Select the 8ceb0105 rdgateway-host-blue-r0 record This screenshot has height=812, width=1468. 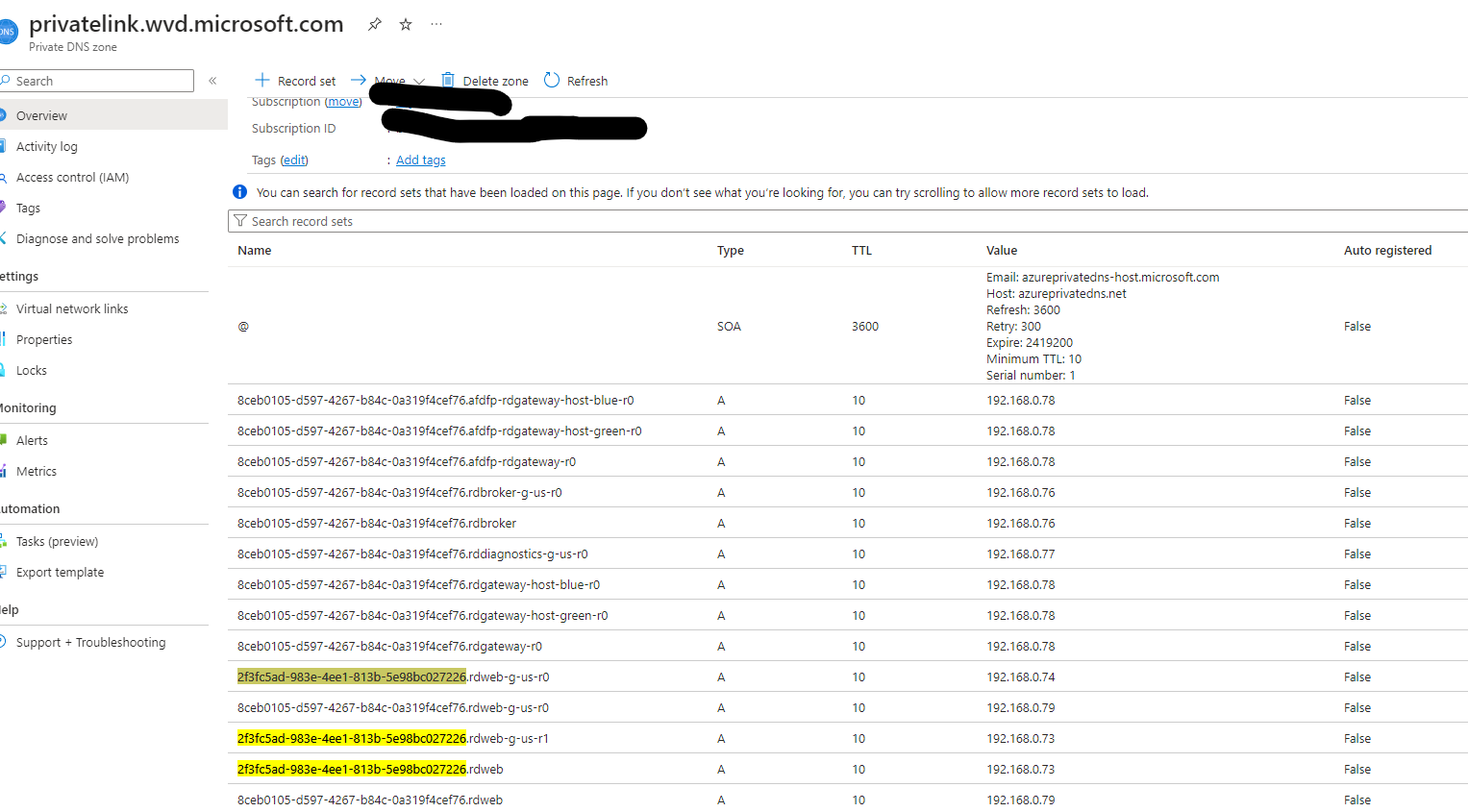[x=848, y=584]
